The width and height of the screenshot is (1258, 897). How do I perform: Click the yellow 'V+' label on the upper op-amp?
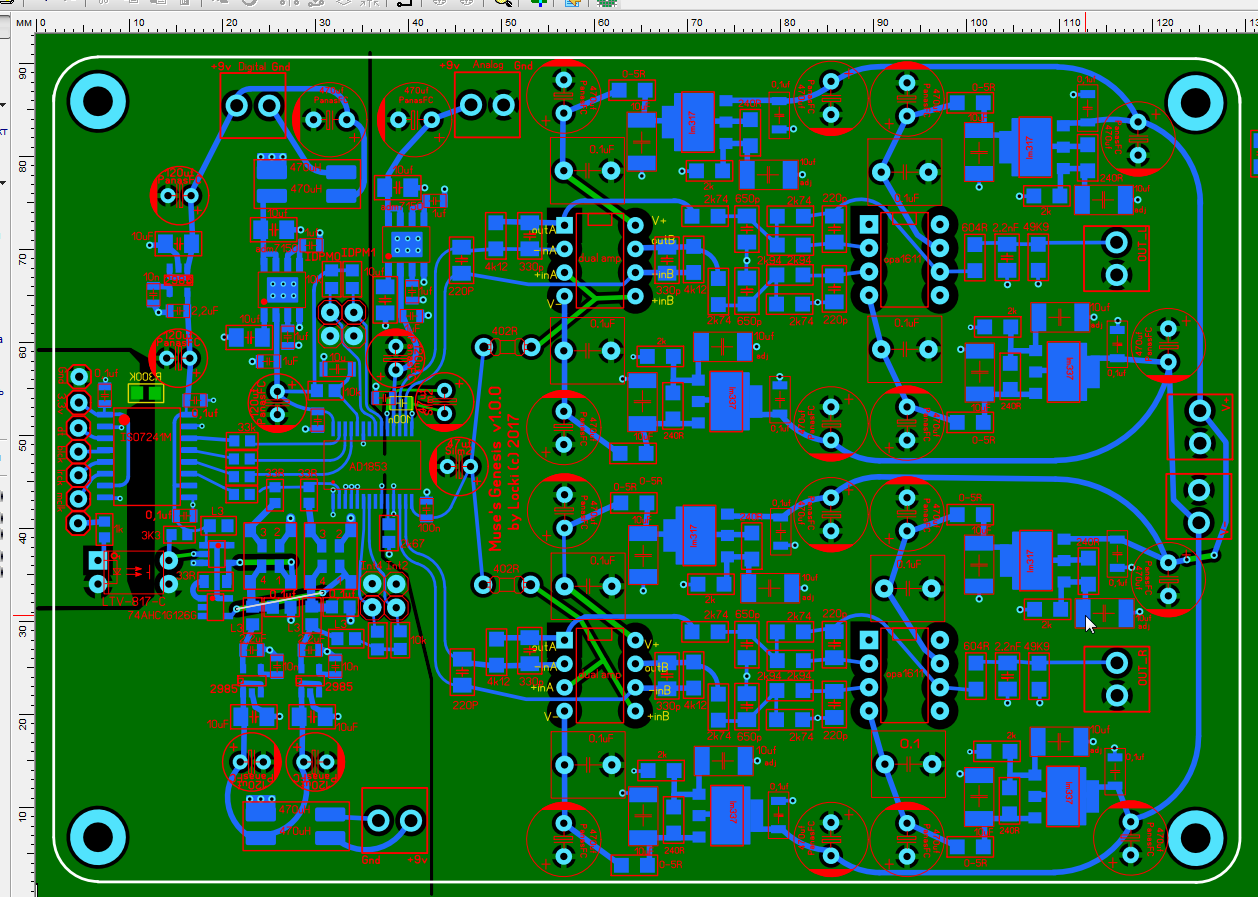click(x=659, y=220)
